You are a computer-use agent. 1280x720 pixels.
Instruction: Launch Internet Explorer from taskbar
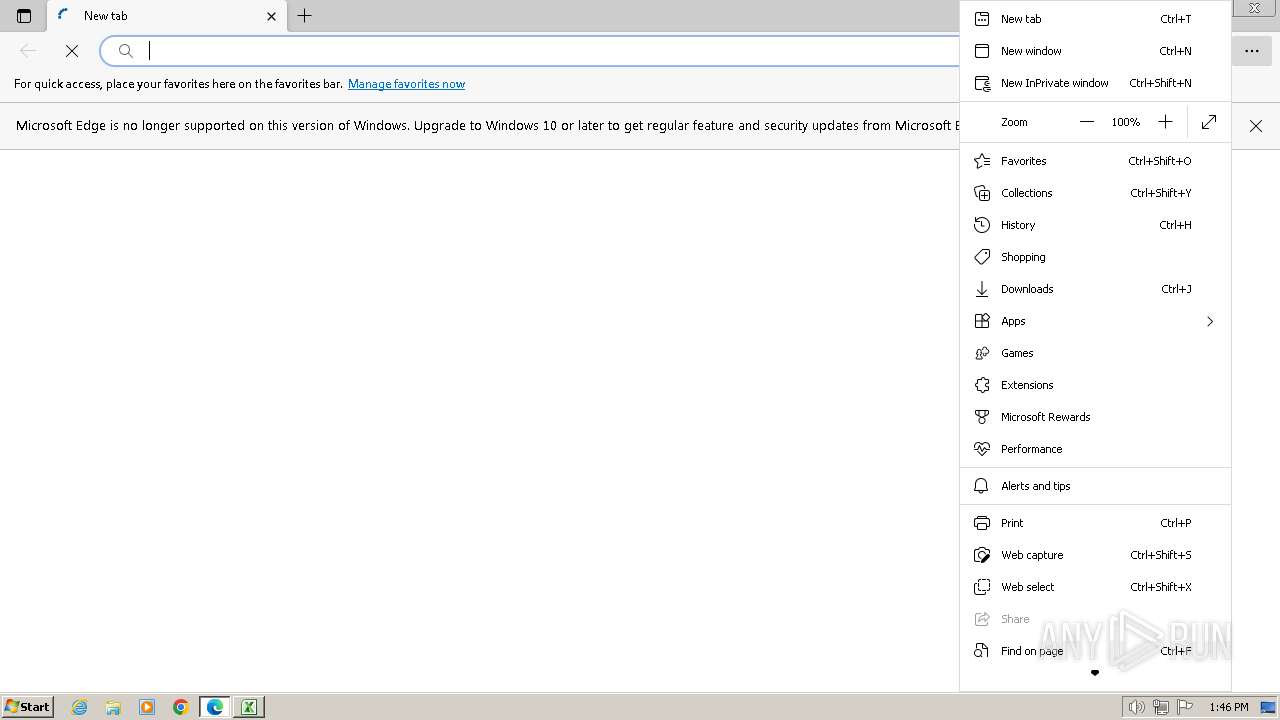tap(80, 707)
